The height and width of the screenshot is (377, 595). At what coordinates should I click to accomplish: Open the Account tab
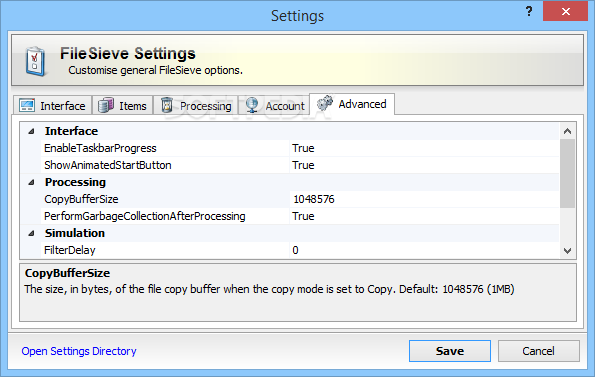tap(274, 105)
